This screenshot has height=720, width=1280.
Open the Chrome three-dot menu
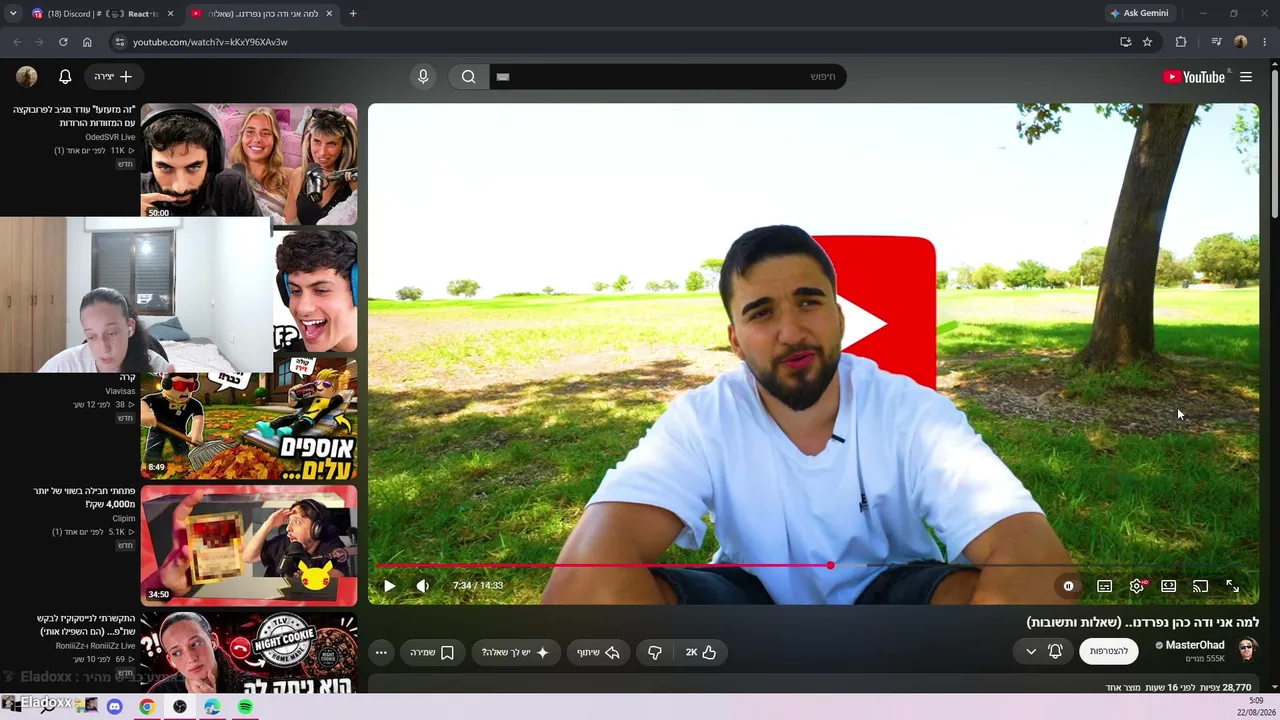click(x=1265, y=42)
